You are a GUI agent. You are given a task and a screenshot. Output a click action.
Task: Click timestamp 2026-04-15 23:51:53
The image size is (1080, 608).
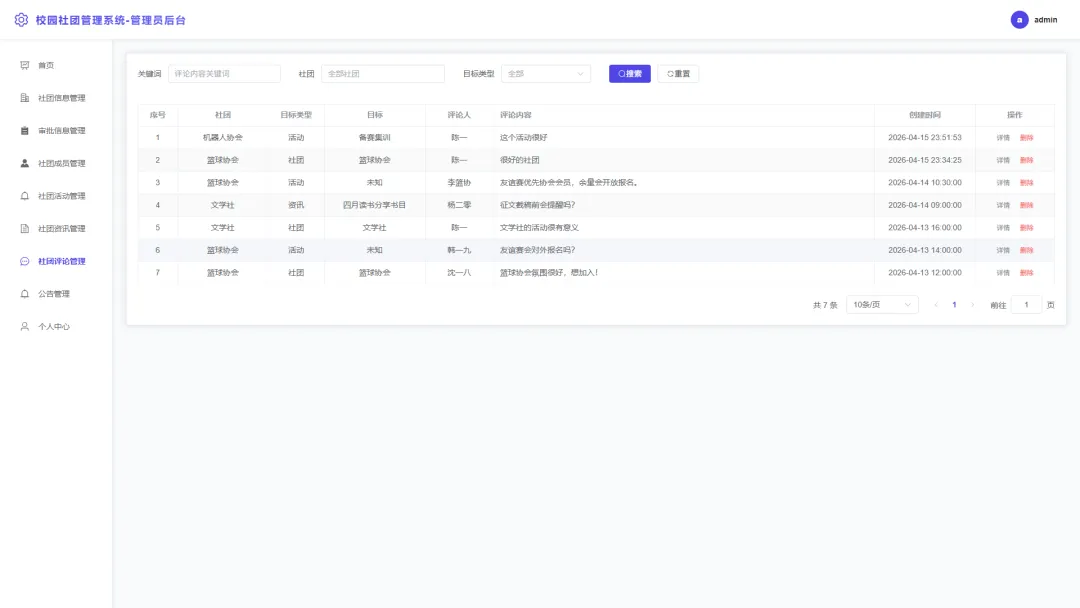[x=925, y=138]
